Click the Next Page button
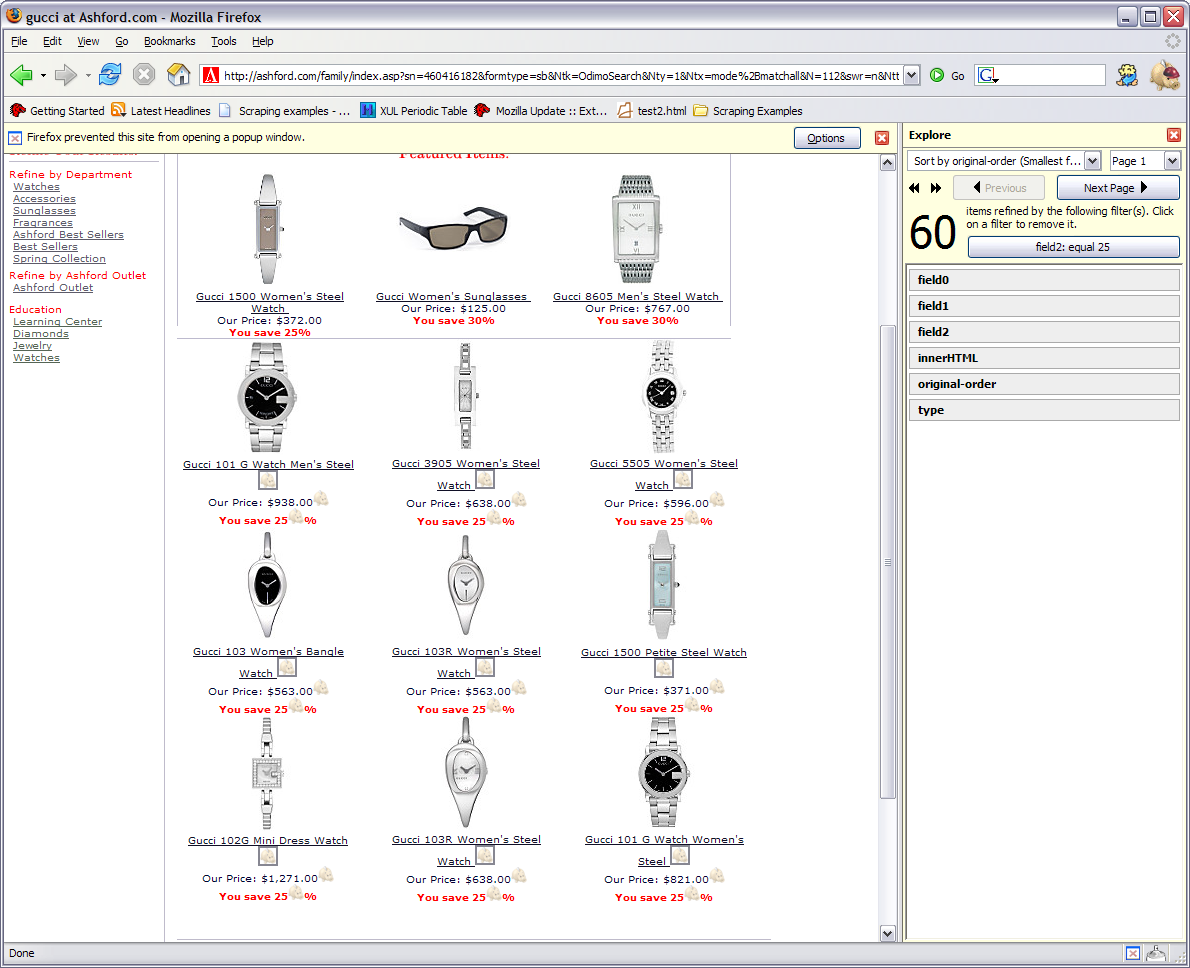Viewport: 1190px width, 968px height. [x=1117, y=188]
